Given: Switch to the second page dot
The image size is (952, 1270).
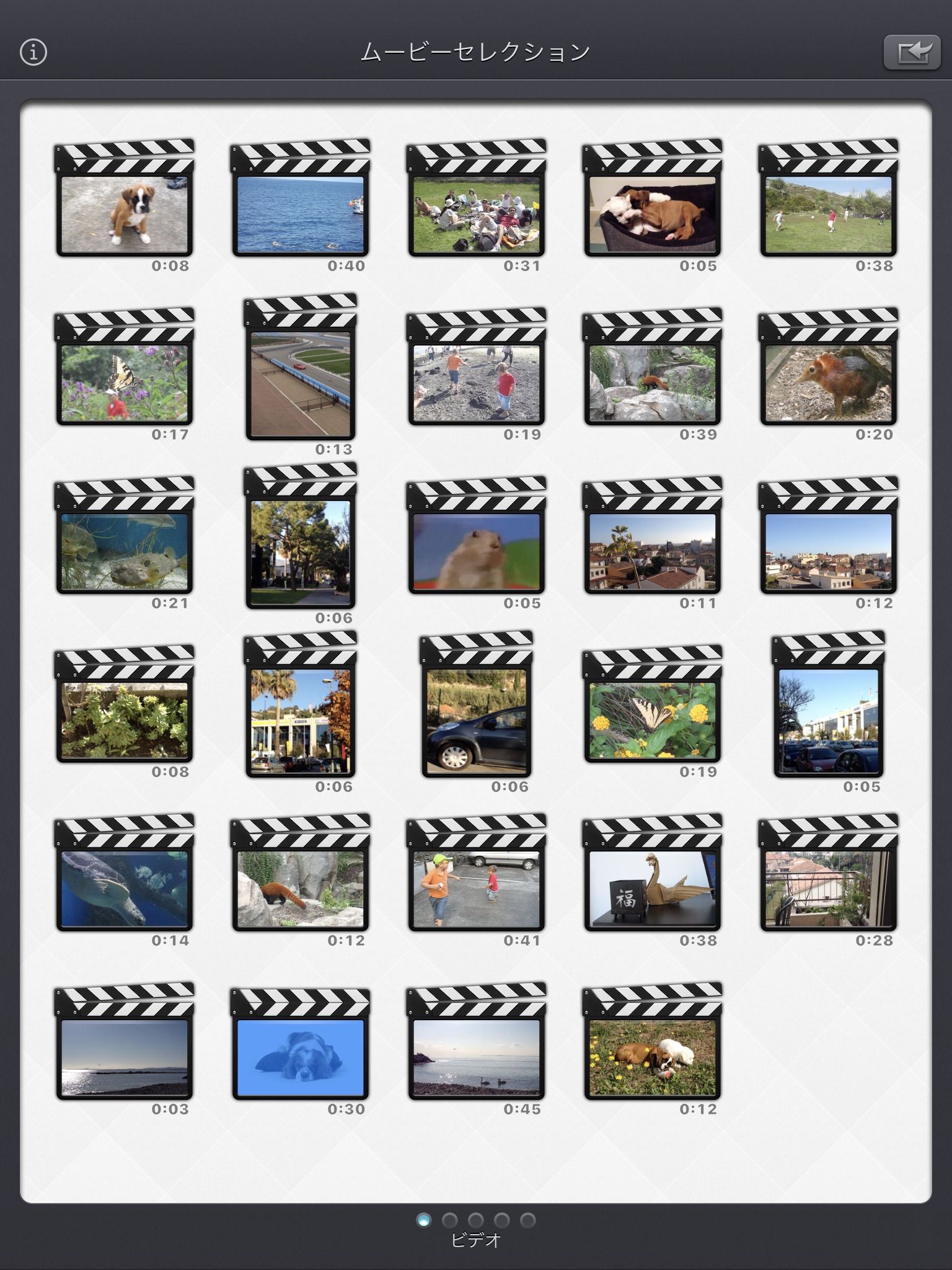Looking at the screenshot, I should [x=450, y=1220].
